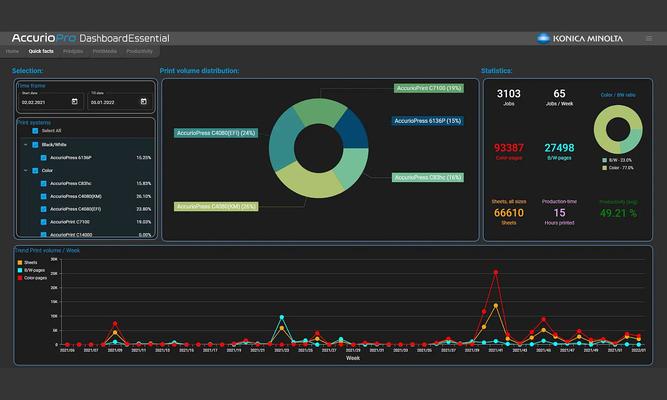Uncheck the AccurioPrint C7100 checkbox
Viewport: 667px width, 400px height.
coord(43,222)
